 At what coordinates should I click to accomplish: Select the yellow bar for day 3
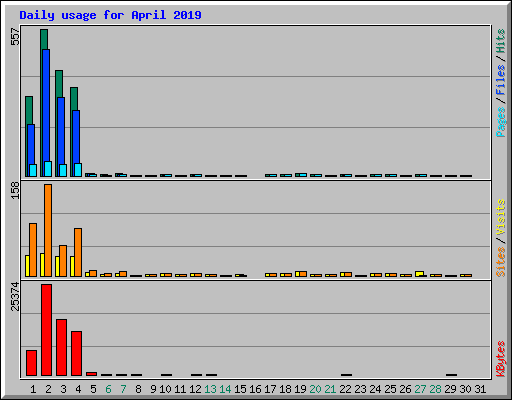coord(57,266)
